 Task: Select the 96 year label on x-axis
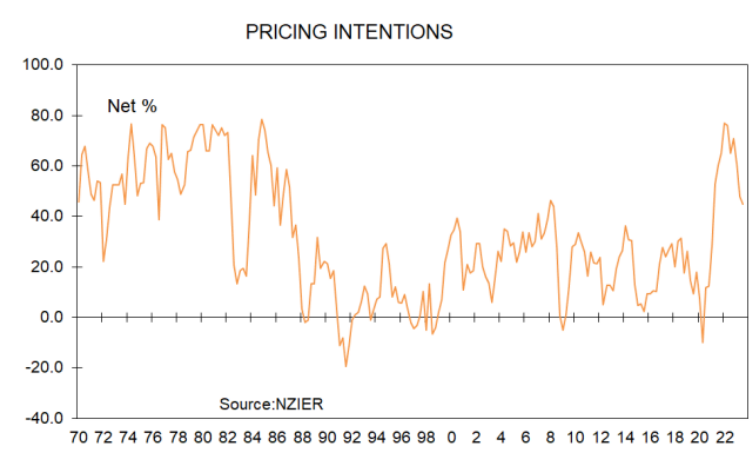[401, 438]
